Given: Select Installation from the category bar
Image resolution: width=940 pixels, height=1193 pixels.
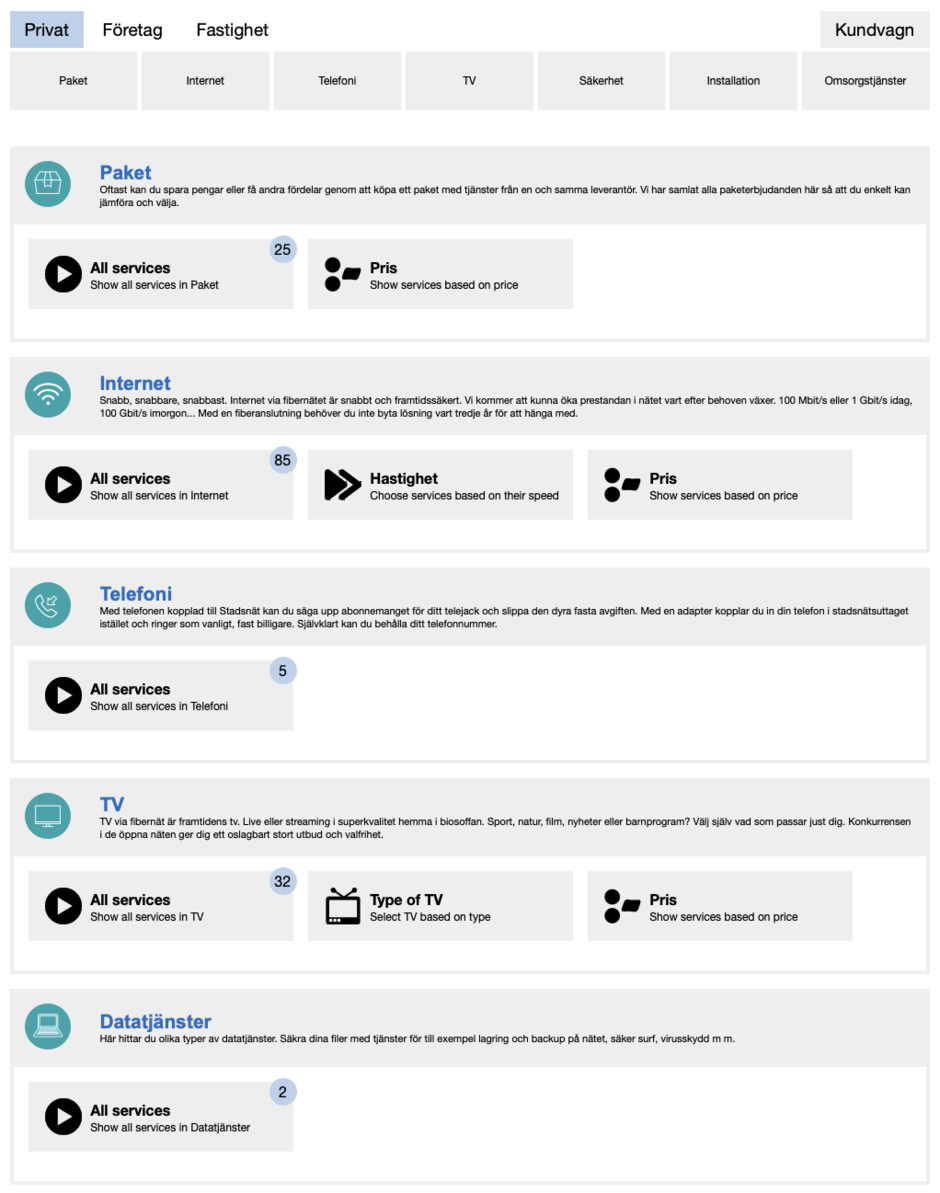Looking at the screenshot, I should (x=733, y=81).
